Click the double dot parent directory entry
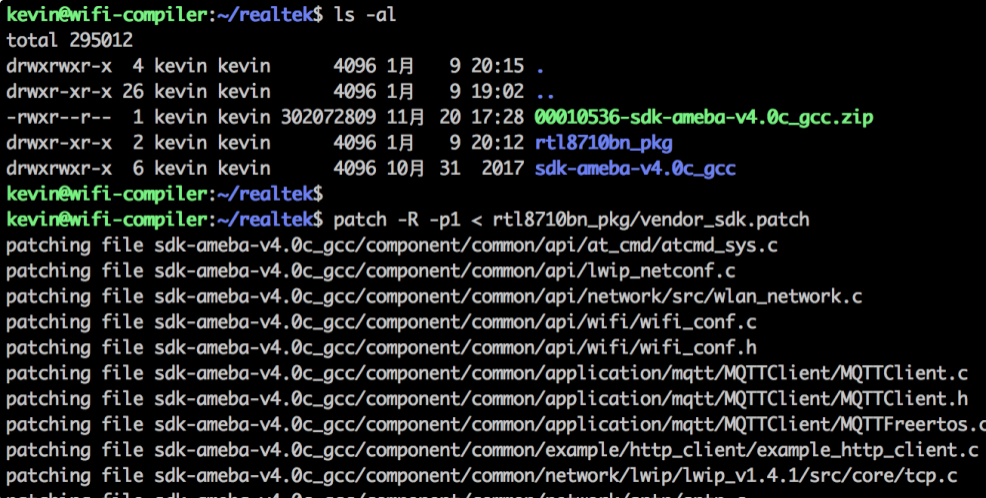The image size is (986, 498). tap(545, 92)
